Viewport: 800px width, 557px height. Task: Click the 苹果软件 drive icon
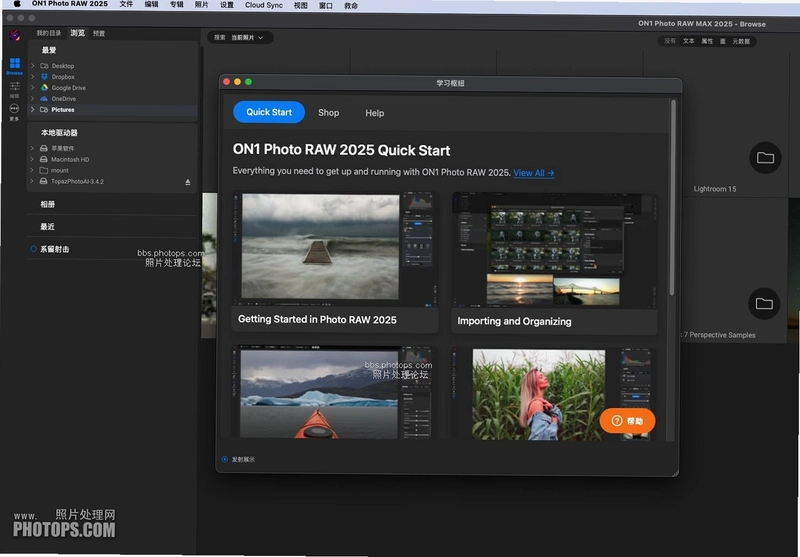44,148
